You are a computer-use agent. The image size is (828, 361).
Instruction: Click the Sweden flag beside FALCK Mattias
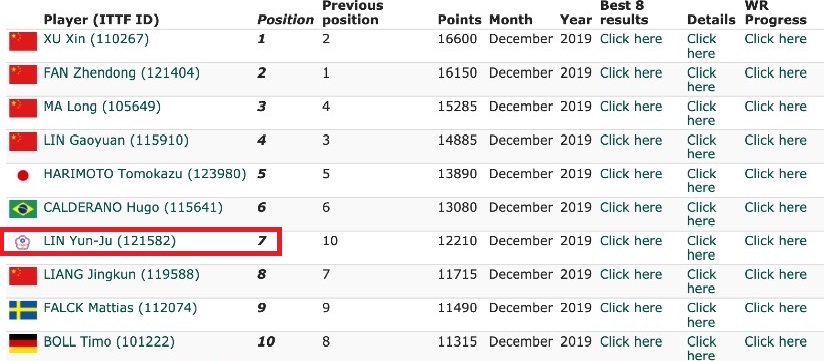click(23, 310)
